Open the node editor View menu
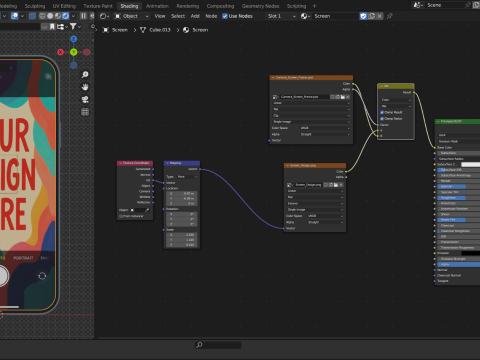 coord(160,16)
